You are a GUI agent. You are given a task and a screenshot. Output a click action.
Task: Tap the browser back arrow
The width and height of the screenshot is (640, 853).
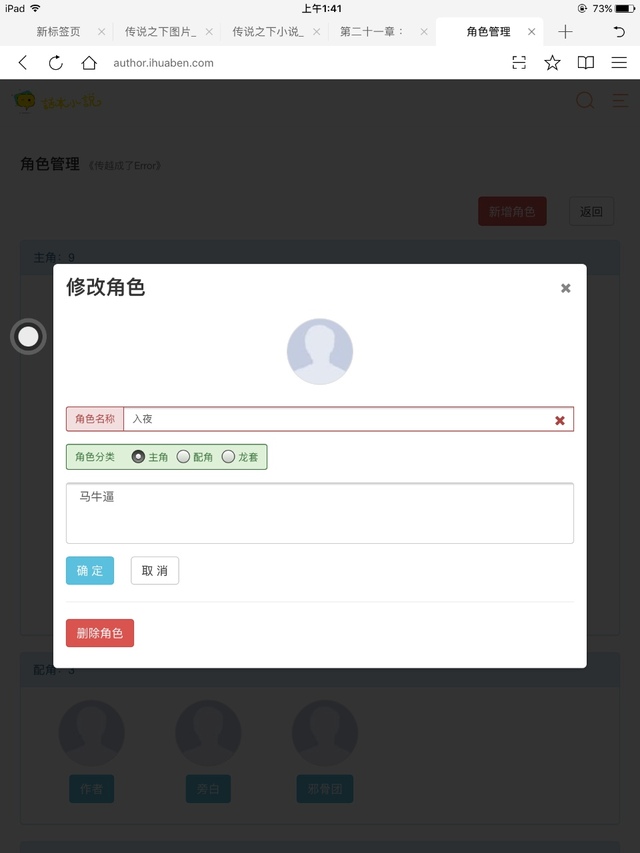coord(22,63)
